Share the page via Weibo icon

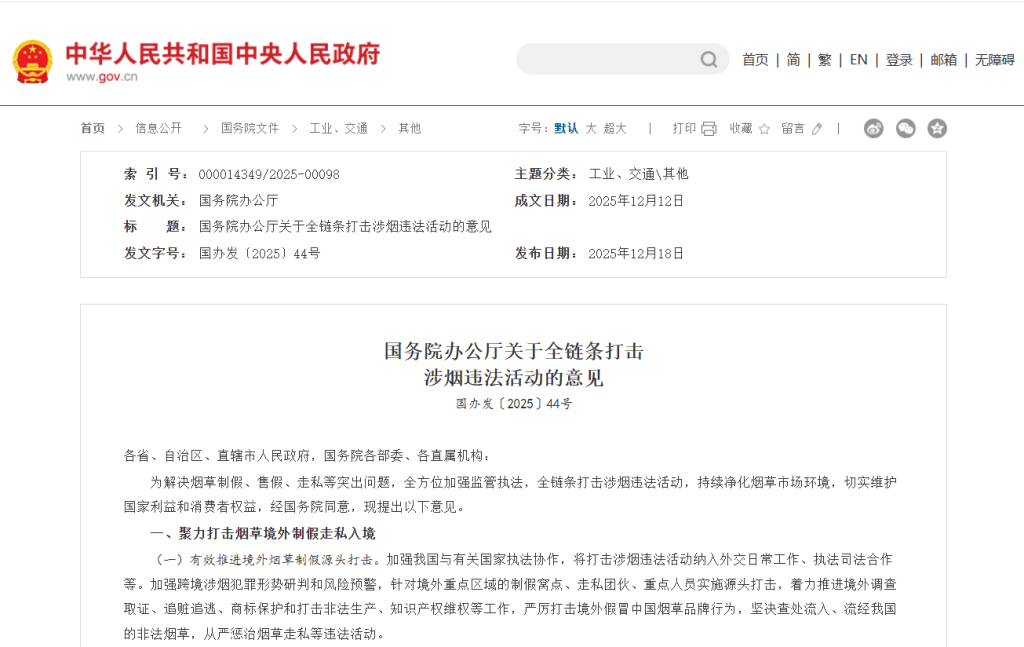click(874, 128)
